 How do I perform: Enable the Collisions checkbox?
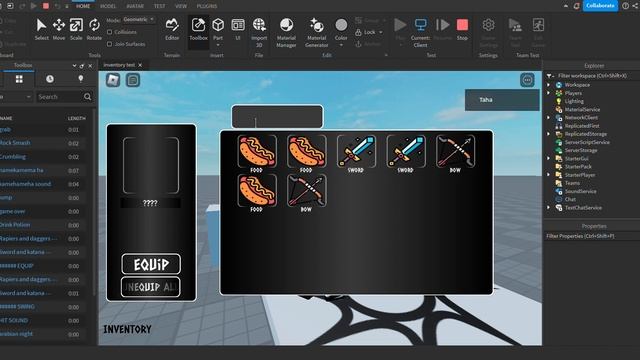109,32
